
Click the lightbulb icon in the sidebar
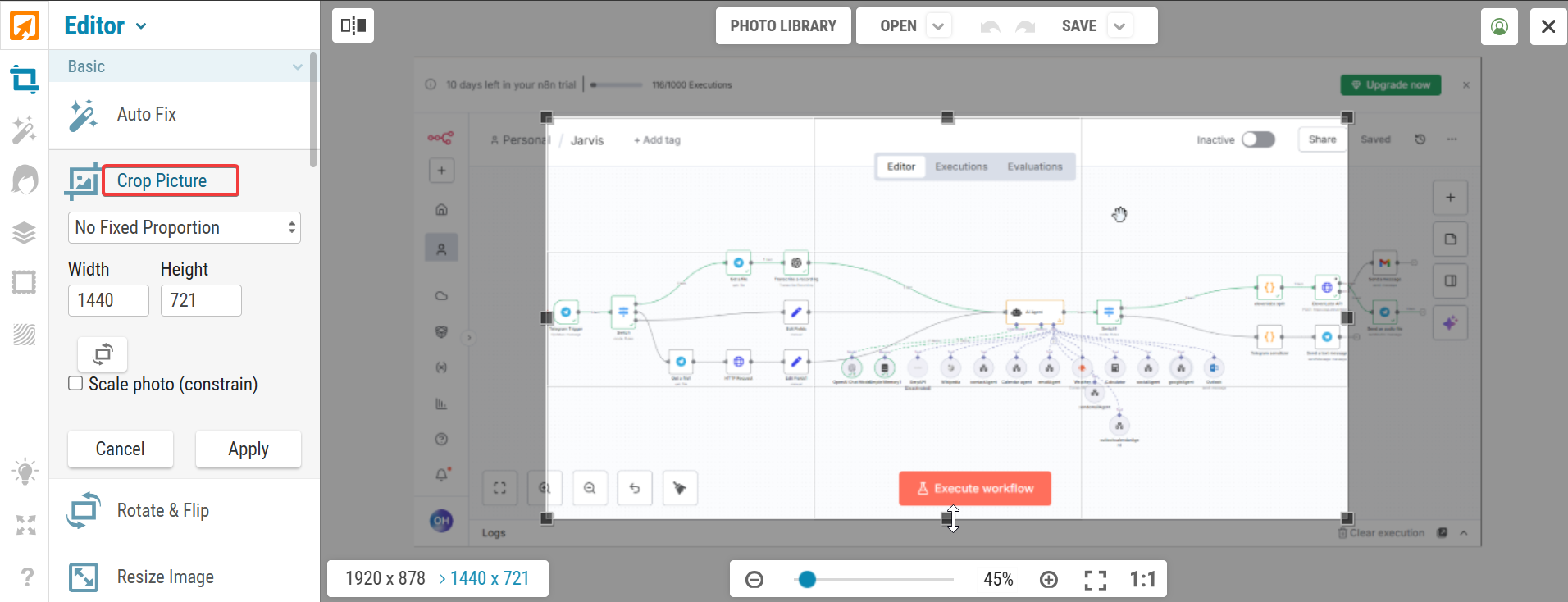25,472
